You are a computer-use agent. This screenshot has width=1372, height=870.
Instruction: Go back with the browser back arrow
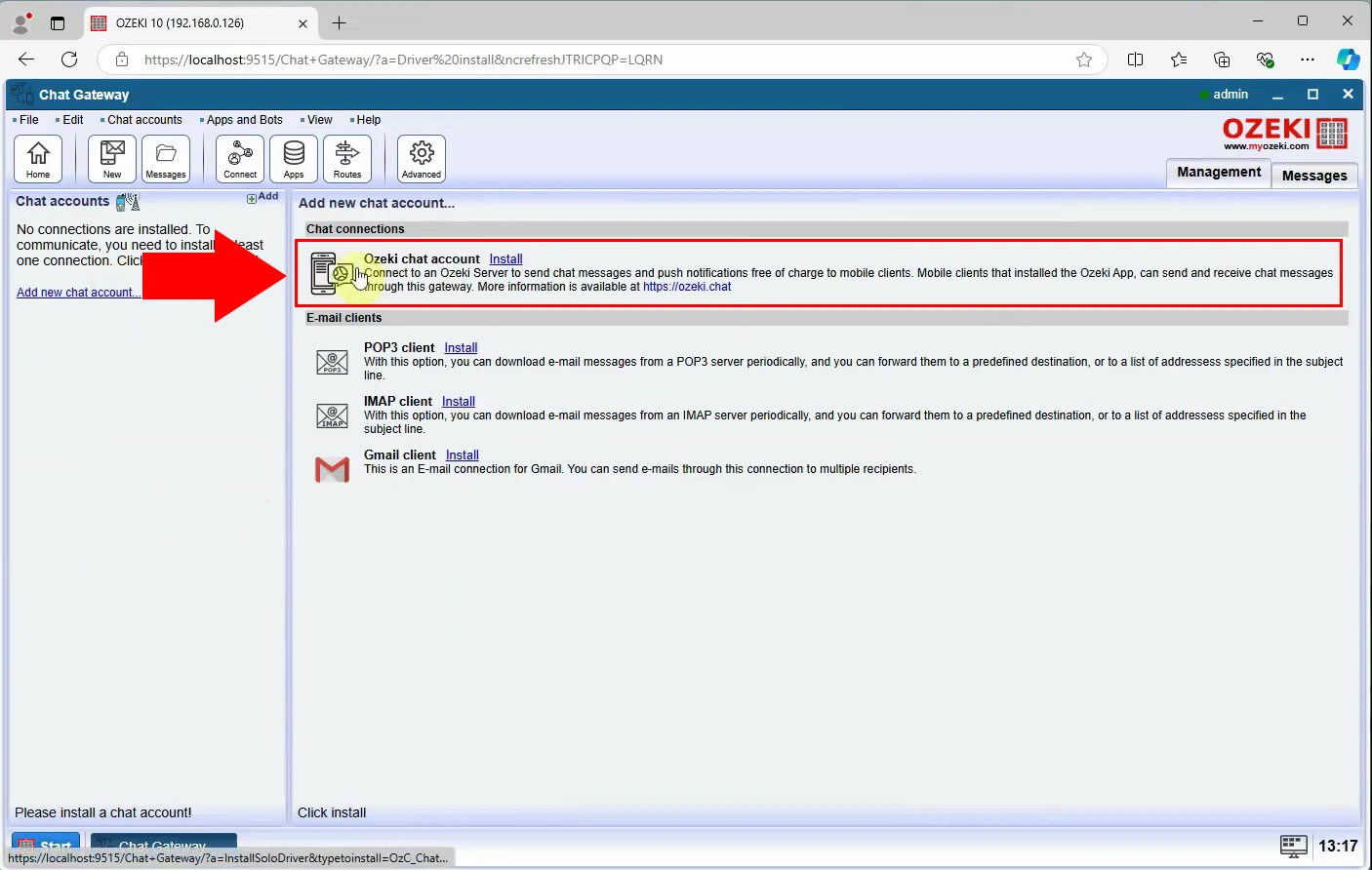(26, 59)
